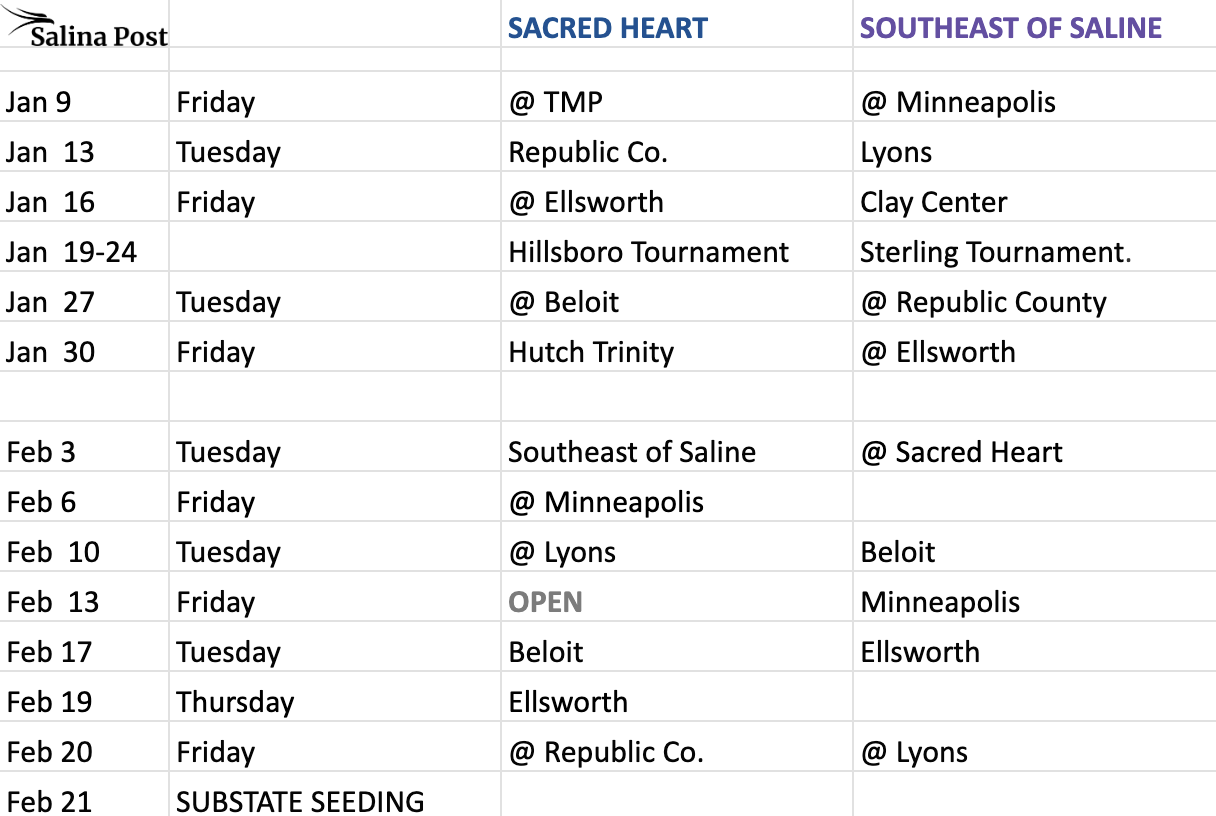Select the "Jan 19-24" date cell
The width and height of the screenshot is (1216, 816).
pos(71,252)
